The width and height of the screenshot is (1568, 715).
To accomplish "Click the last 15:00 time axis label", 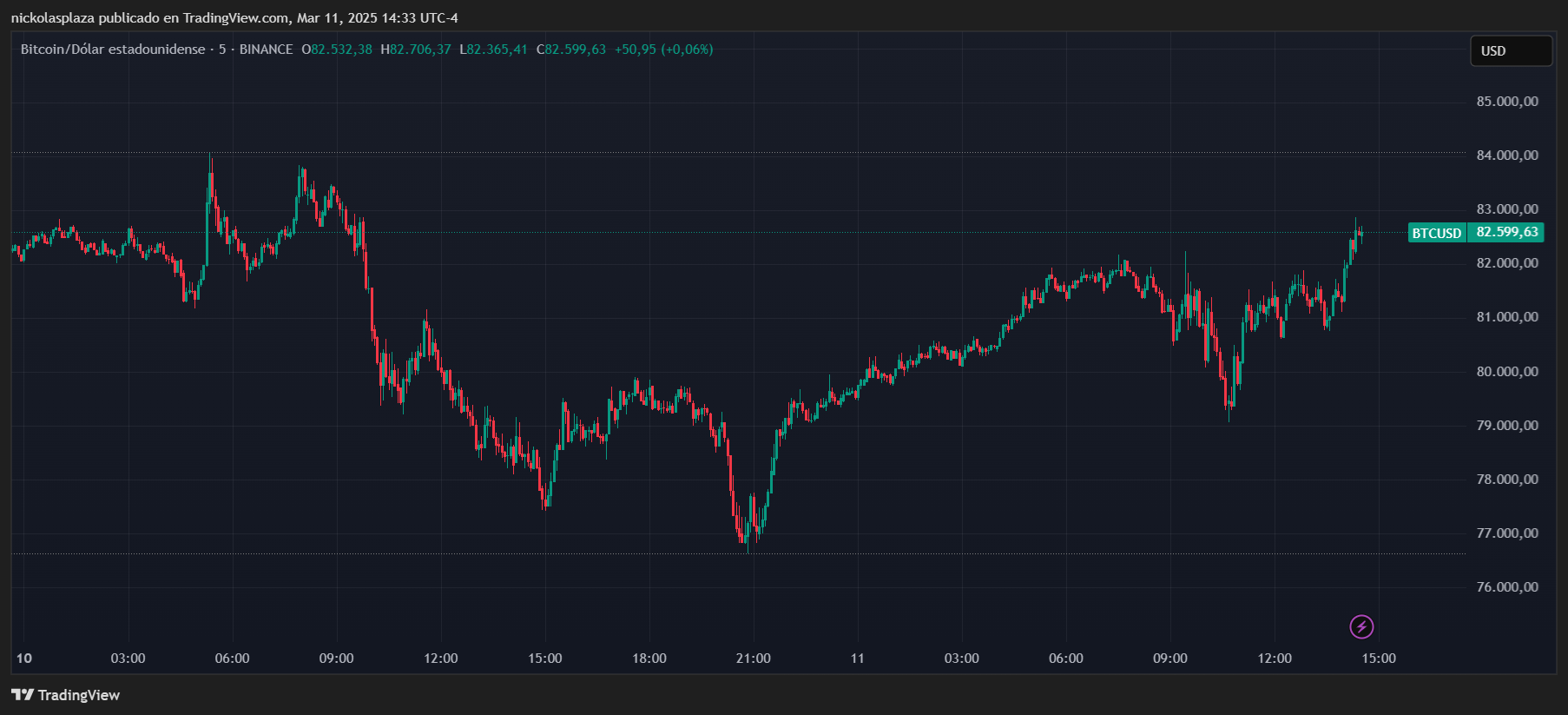I will 1379,659.
